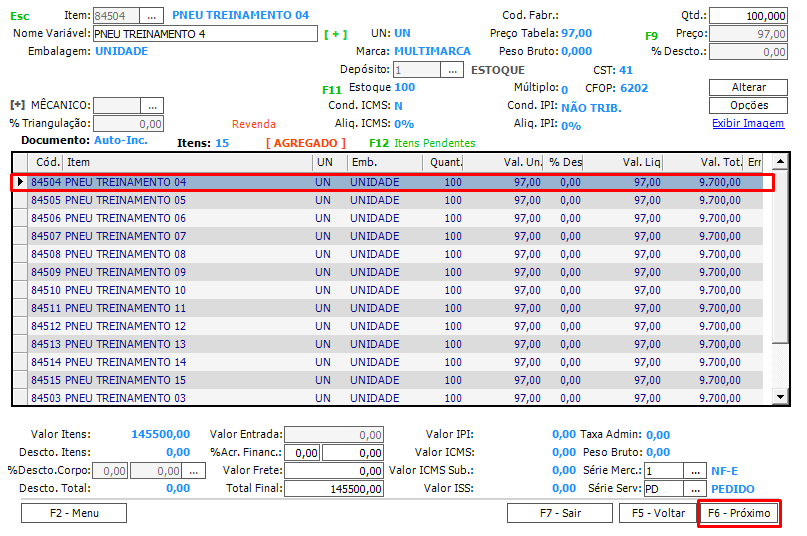Click the Opções button

(x=748, y=105)
